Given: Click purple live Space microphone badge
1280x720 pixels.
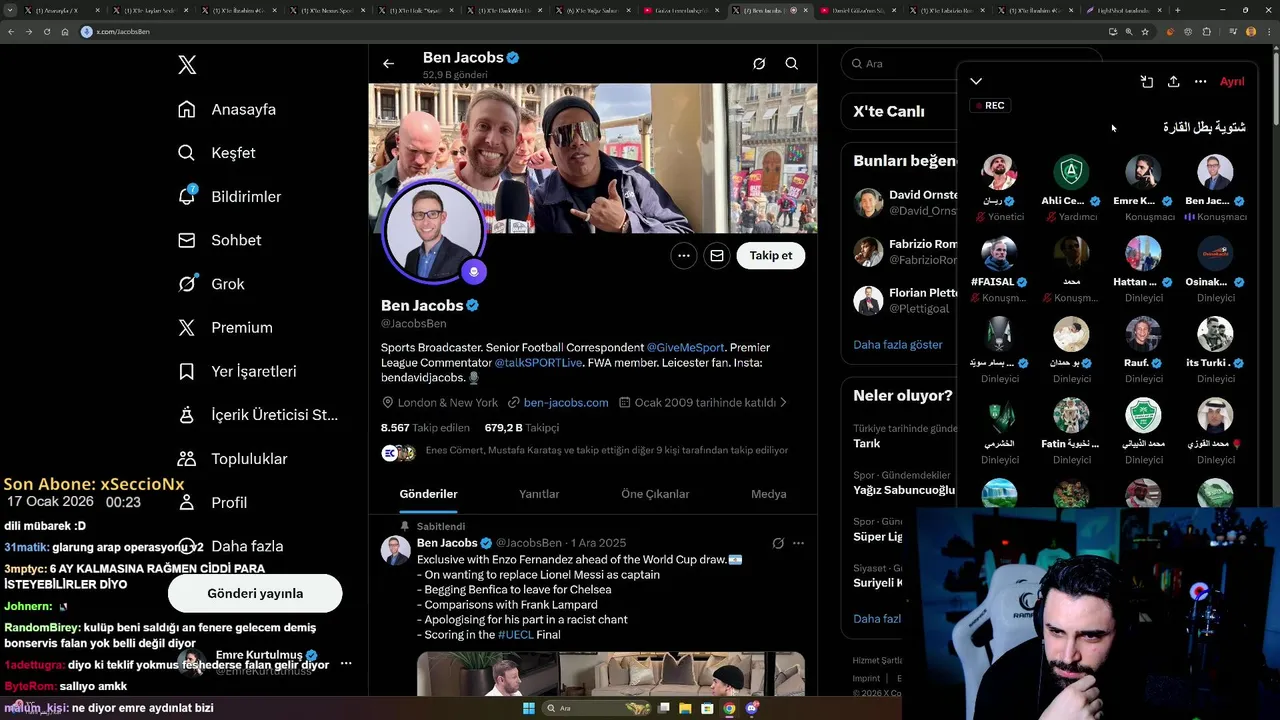Looking at the screenshot, I should point(474,271).
